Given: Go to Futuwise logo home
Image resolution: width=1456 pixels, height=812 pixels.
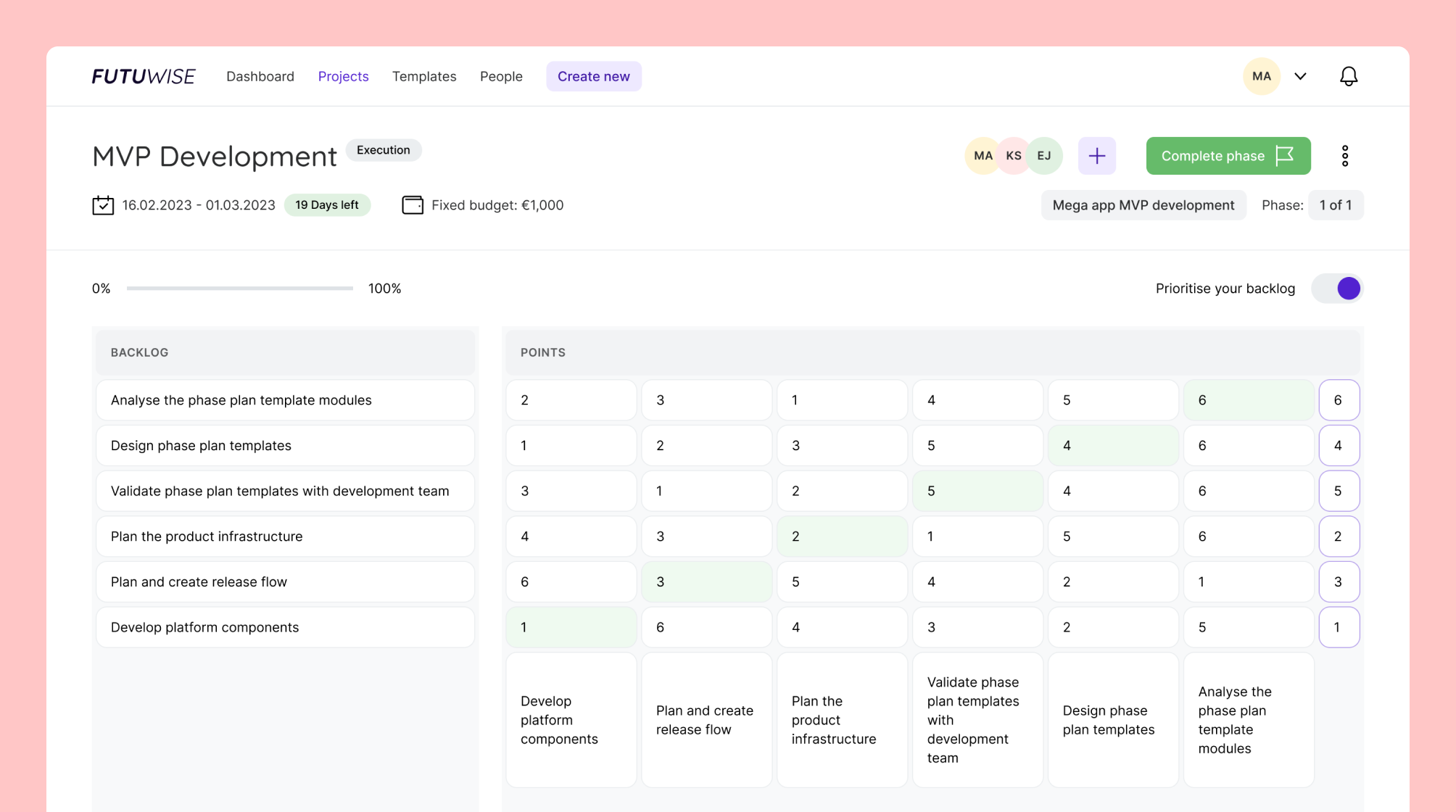Looking at the screenshot, I should coord(144,76).
